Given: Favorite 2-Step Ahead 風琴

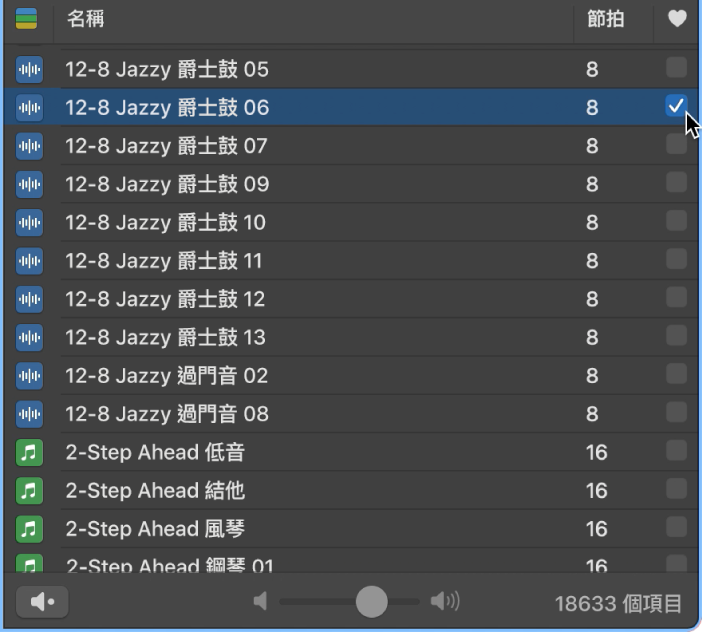Looking at the screenshot, I should tap(676, 527).
